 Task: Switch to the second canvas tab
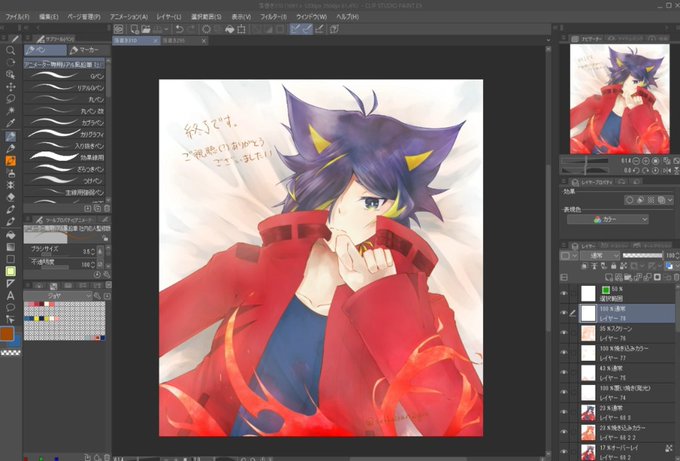pyautogui.click(x=185, y=40)
